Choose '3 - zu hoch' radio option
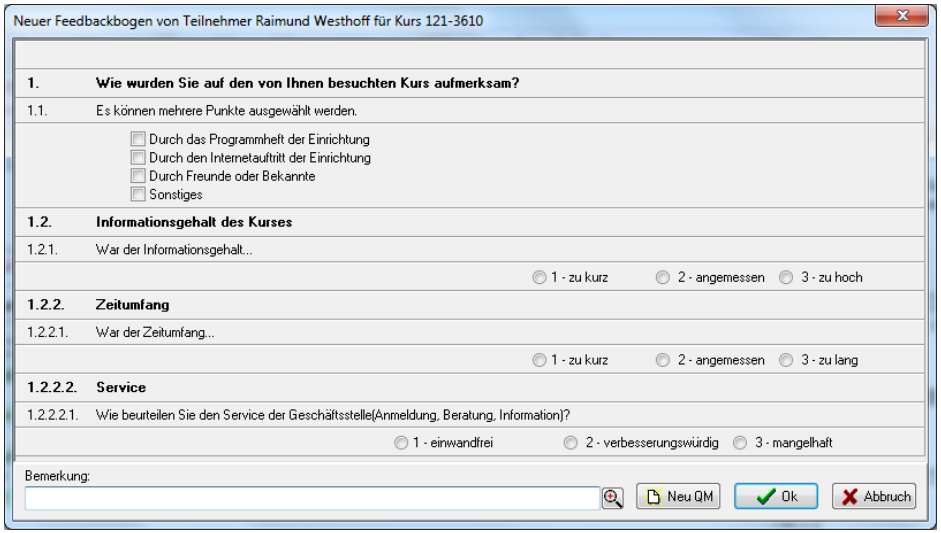This screenshot has width=941, height=533. [x=786, y=277]
